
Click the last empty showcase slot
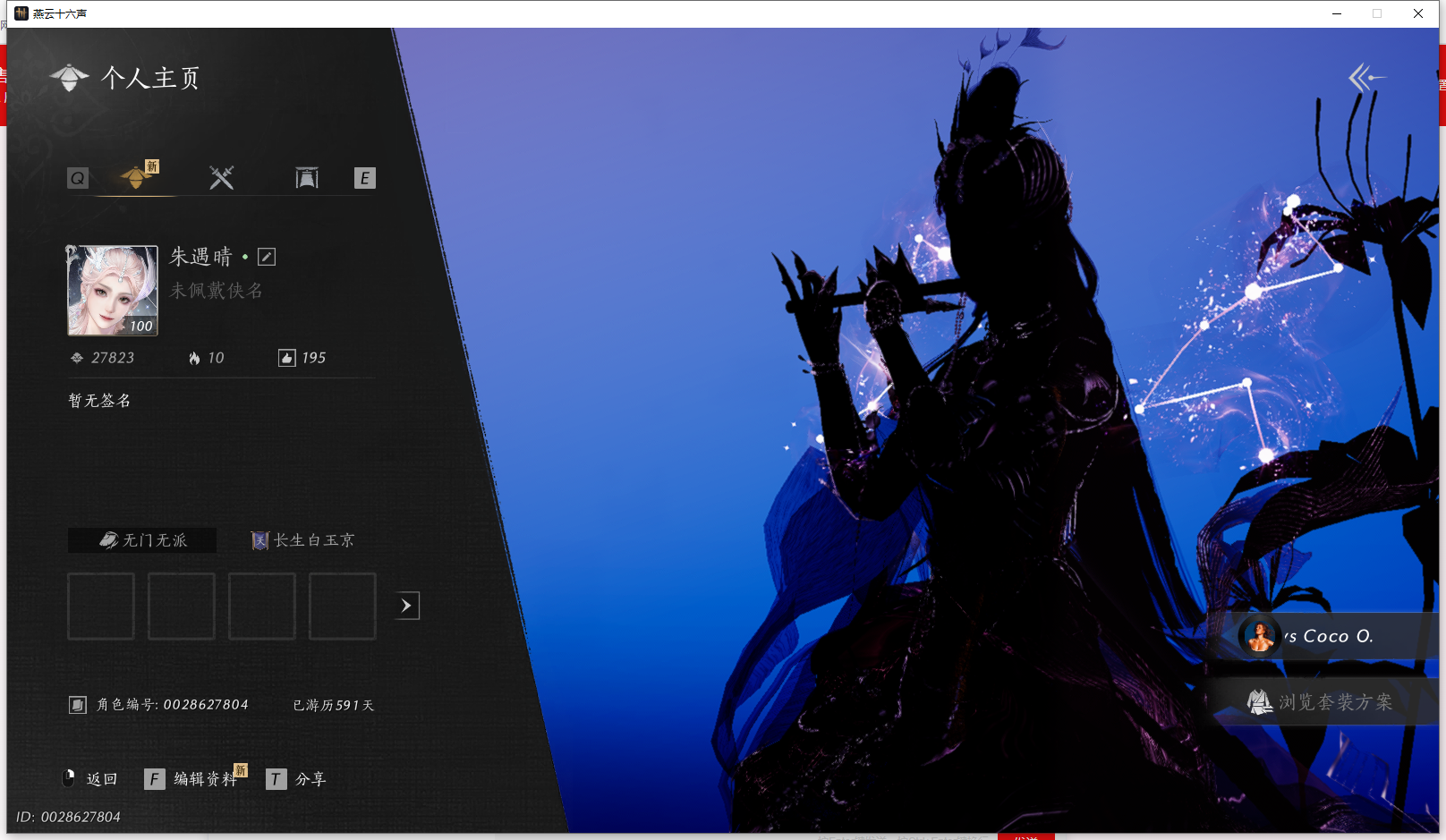click(x=343, y=607)
